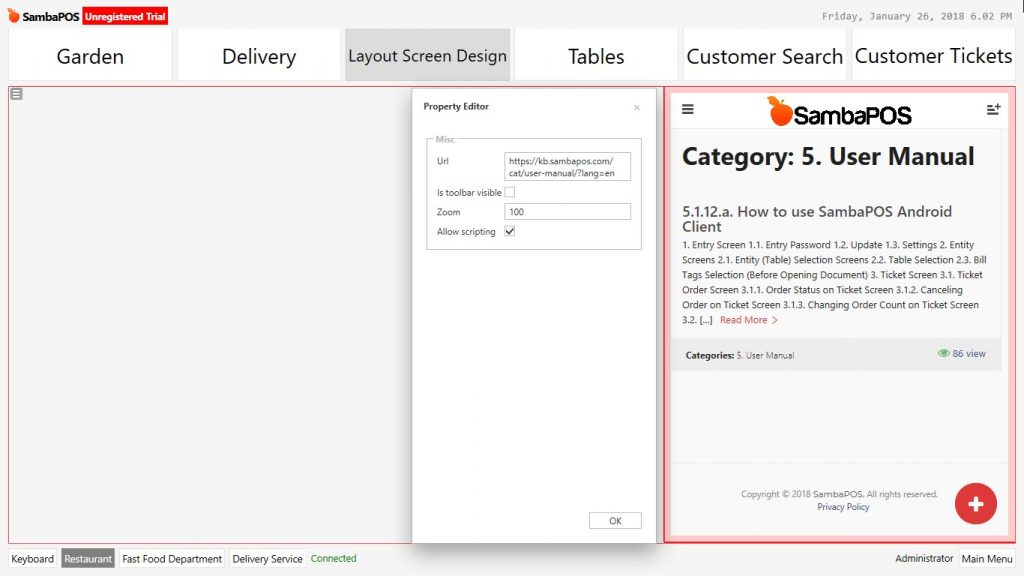Click the Zoom value field
Screen dimensions: 1024x576
568,212
